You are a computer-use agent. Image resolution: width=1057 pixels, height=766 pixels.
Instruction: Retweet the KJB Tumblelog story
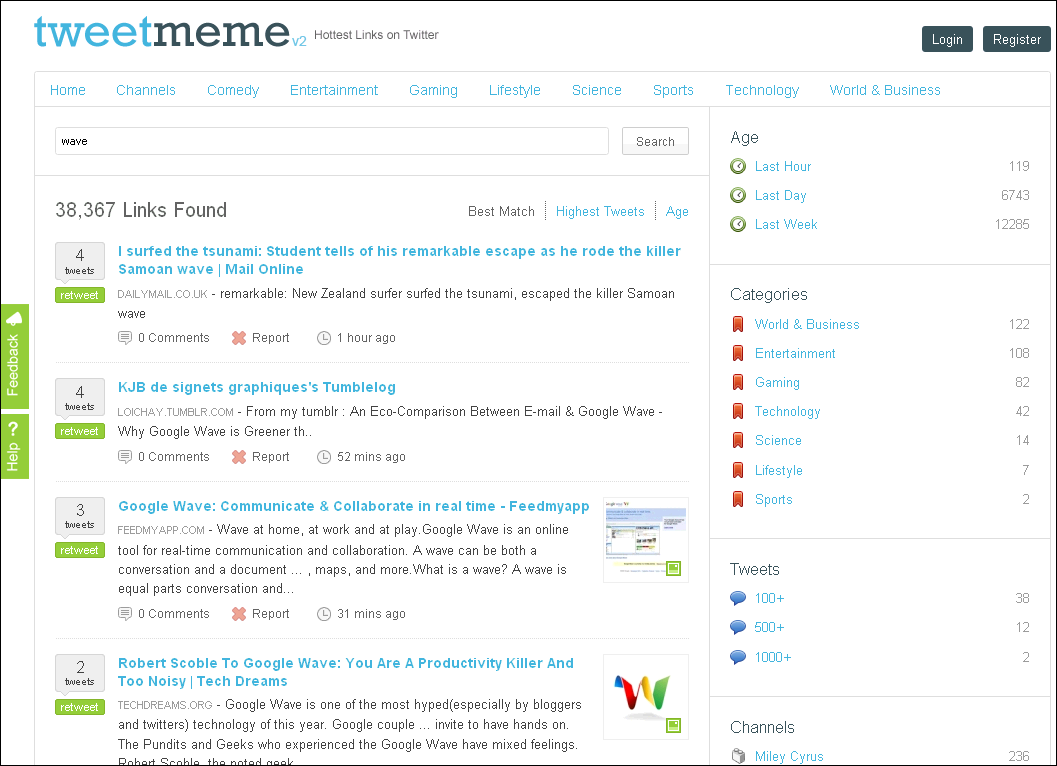tap(80, 431)
